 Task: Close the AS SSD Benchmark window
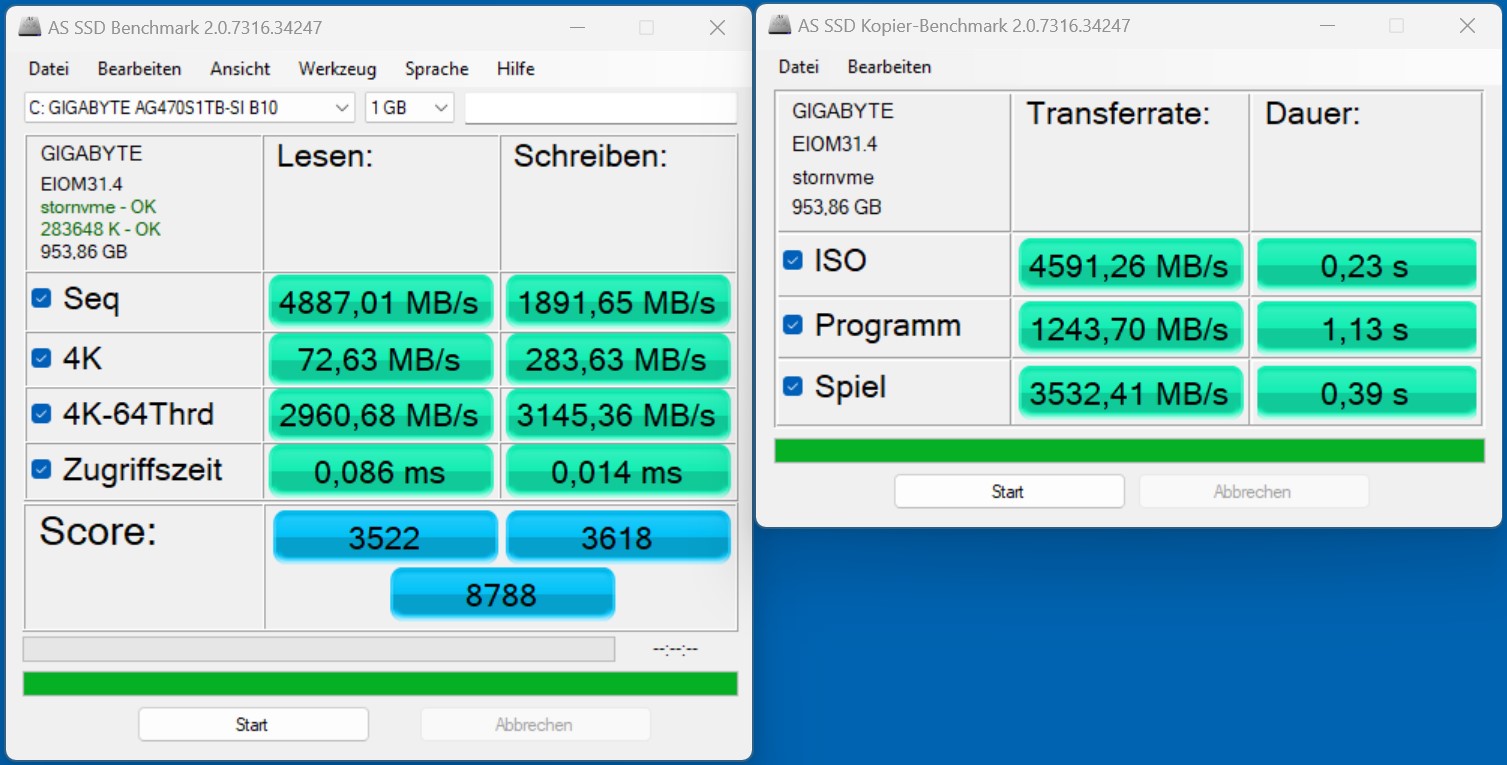coord(717,27)
